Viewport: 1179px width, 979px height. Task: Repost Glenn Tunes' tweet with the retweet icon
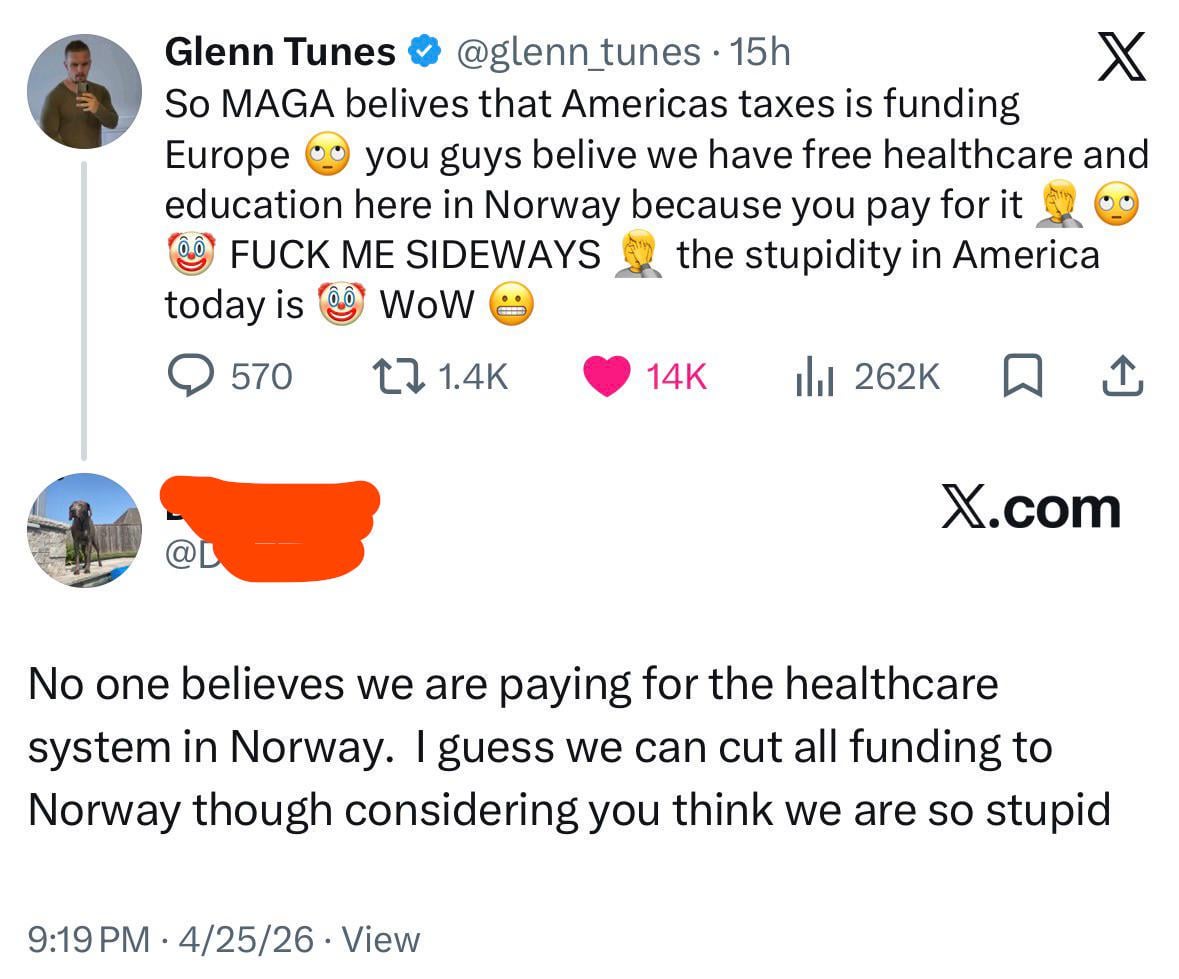pyautogui.click(x=399, y=376)
